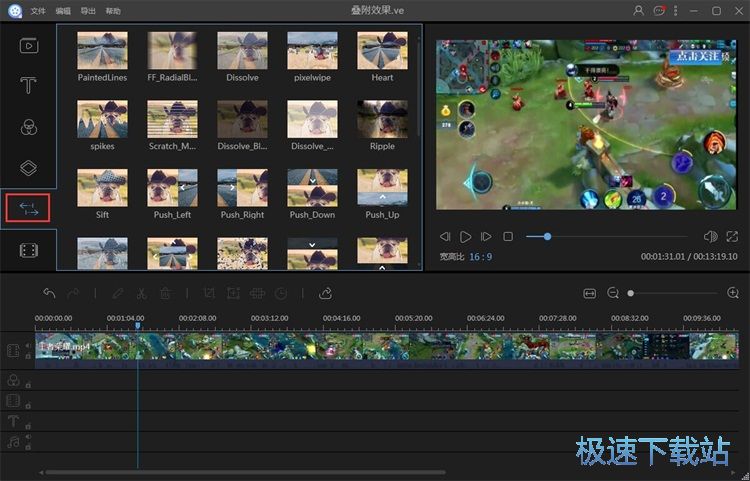Toggle the preview volume speaker
This screenshot has width=750, height=481.
coord(711,237)
